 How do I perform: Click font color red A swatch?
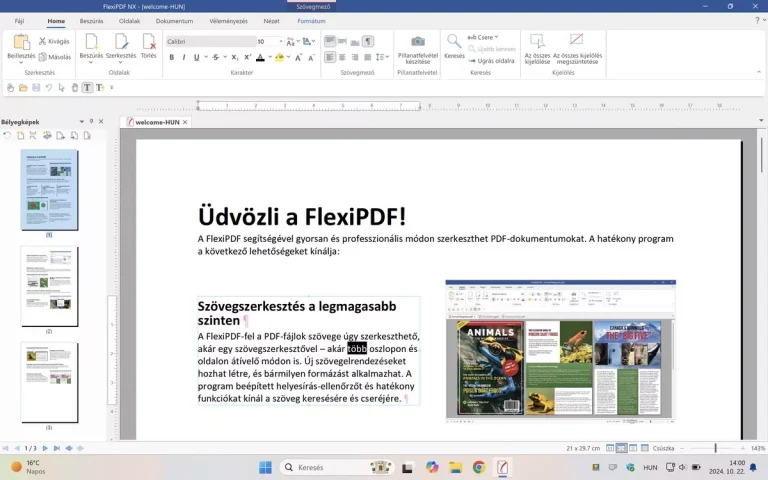click(260, 57)
